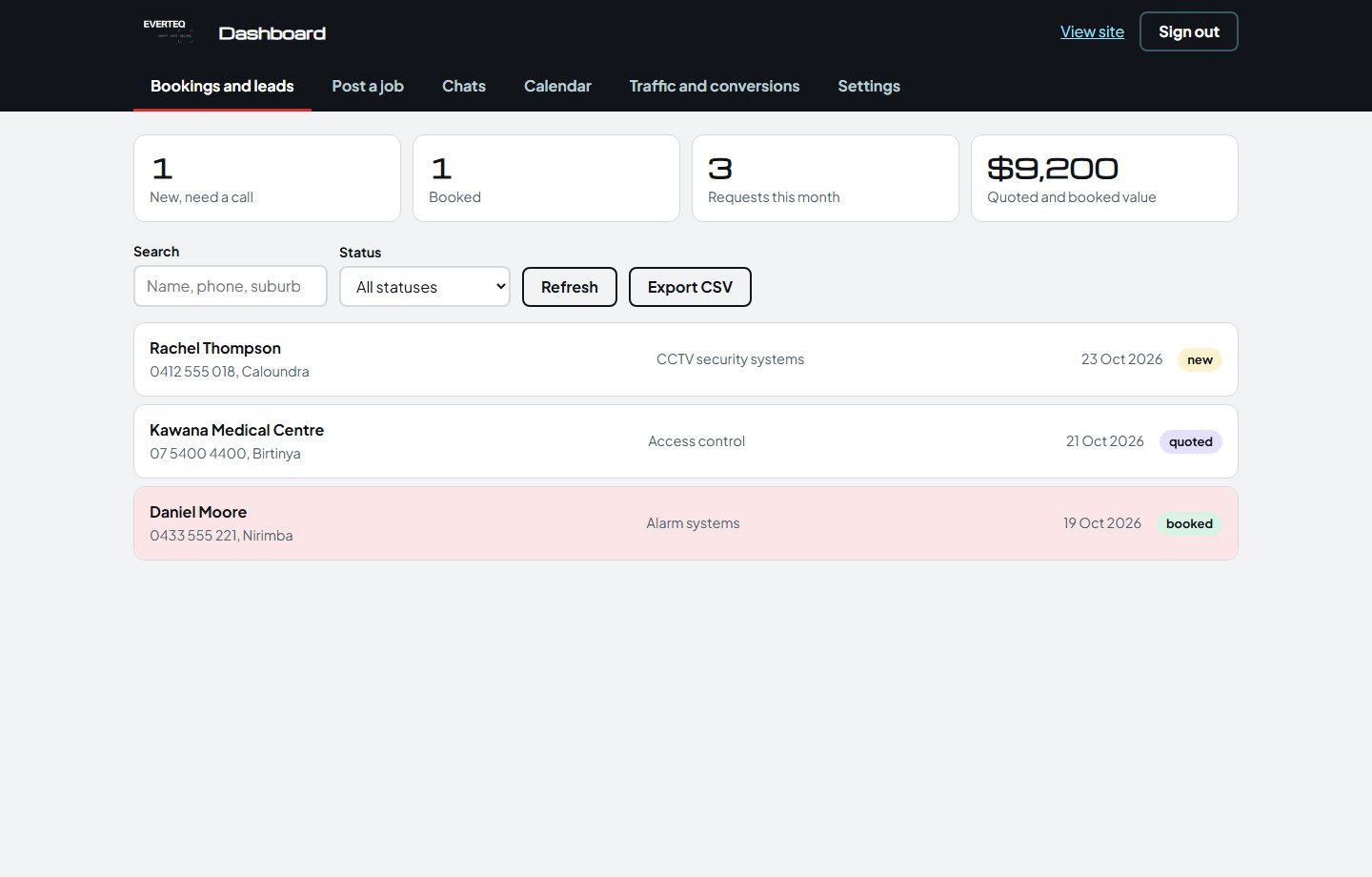
Task: Click the date 19 Oct 2026
Action: (x=1102, y=523)
